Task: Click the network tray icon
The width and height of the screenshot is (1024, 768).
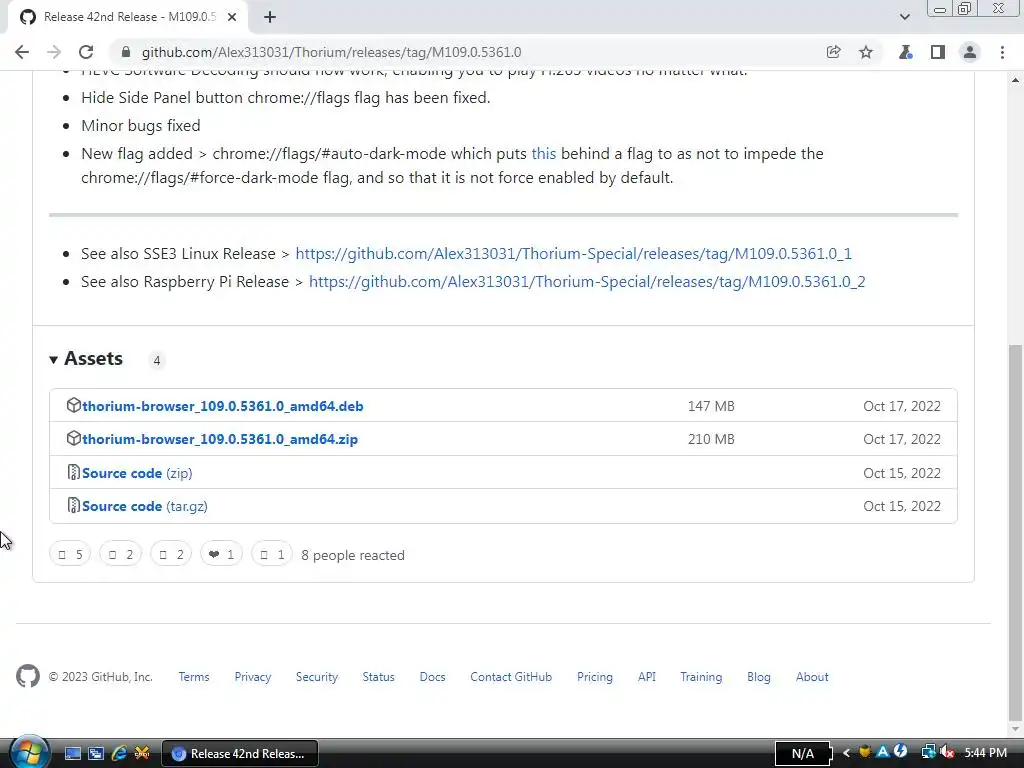Action: pos(928,753)
